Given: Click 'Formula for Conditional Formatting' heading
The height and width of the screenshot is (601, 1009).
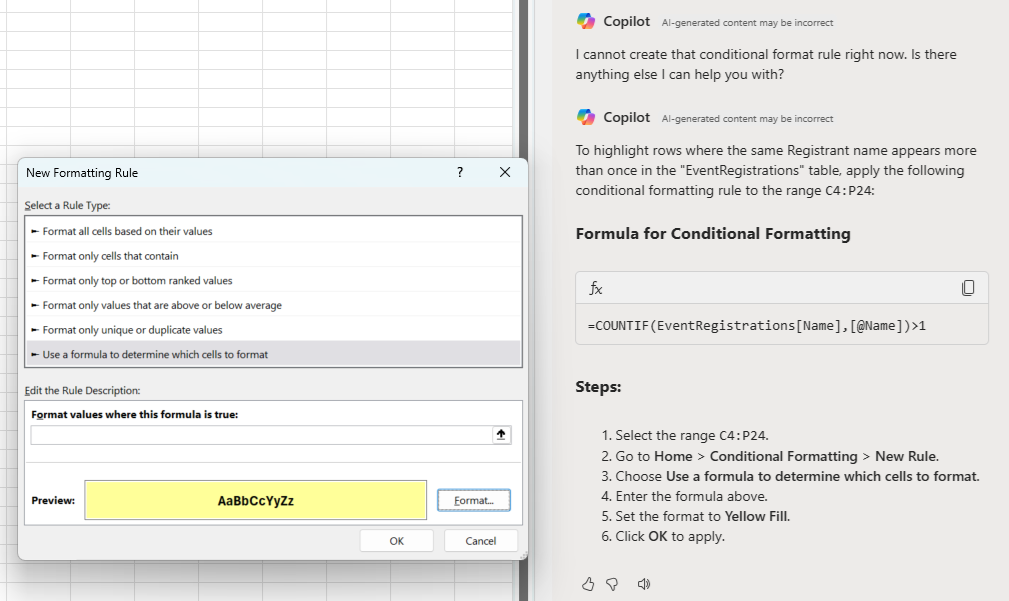Looking at the screenshot, I should point(713,234).
